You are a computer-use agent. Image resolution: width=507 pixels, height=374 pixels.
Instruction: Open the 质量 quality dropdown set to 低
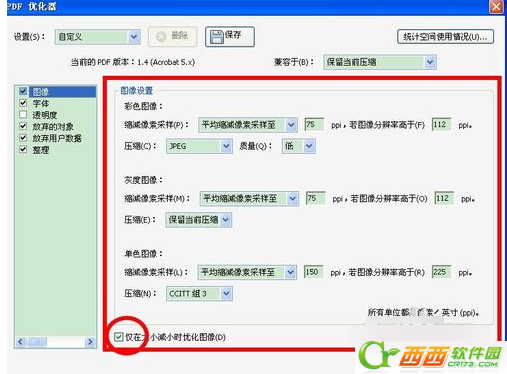298,146
